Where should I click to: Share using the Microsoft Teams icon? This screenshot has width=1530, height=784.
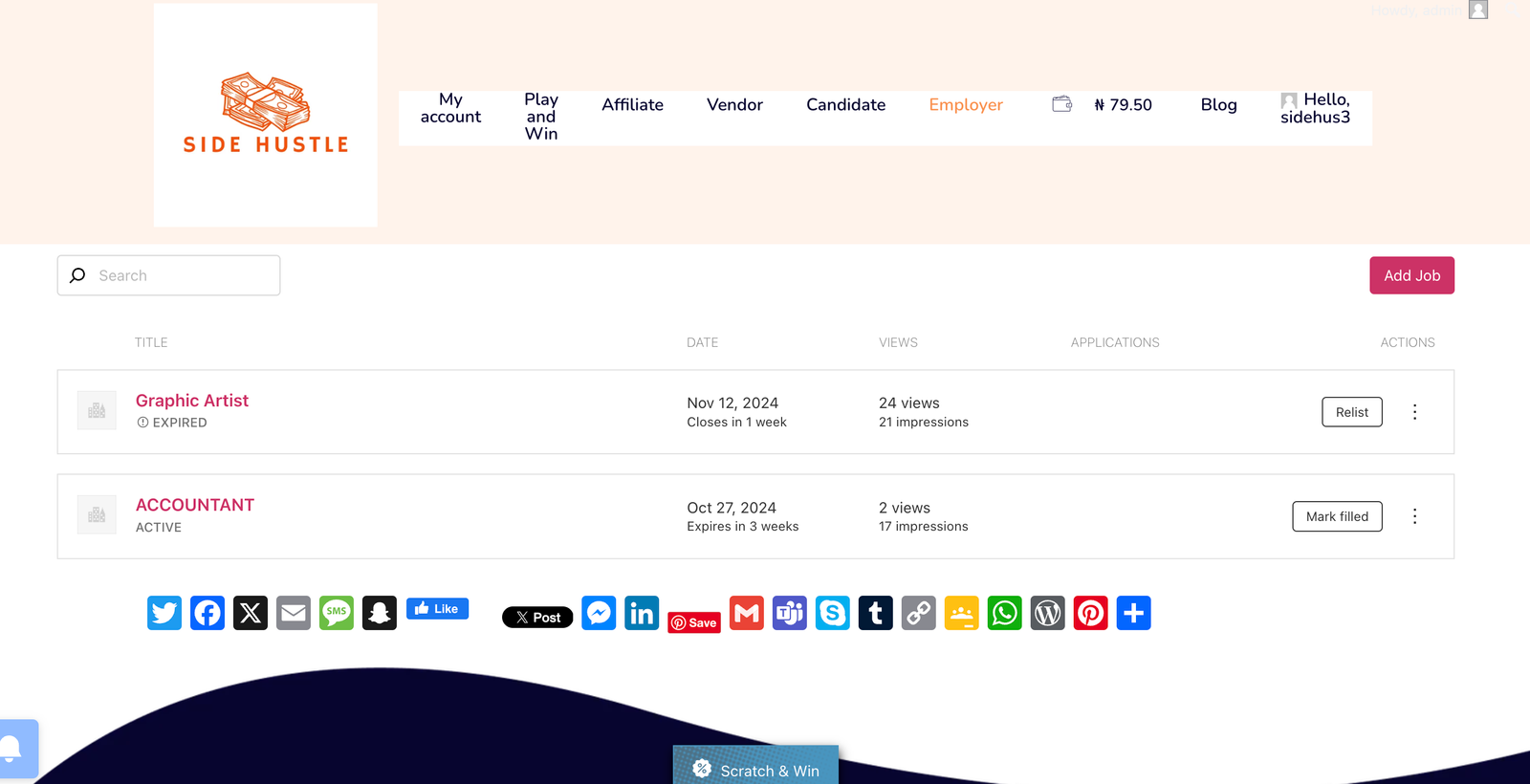click(790, 613)
